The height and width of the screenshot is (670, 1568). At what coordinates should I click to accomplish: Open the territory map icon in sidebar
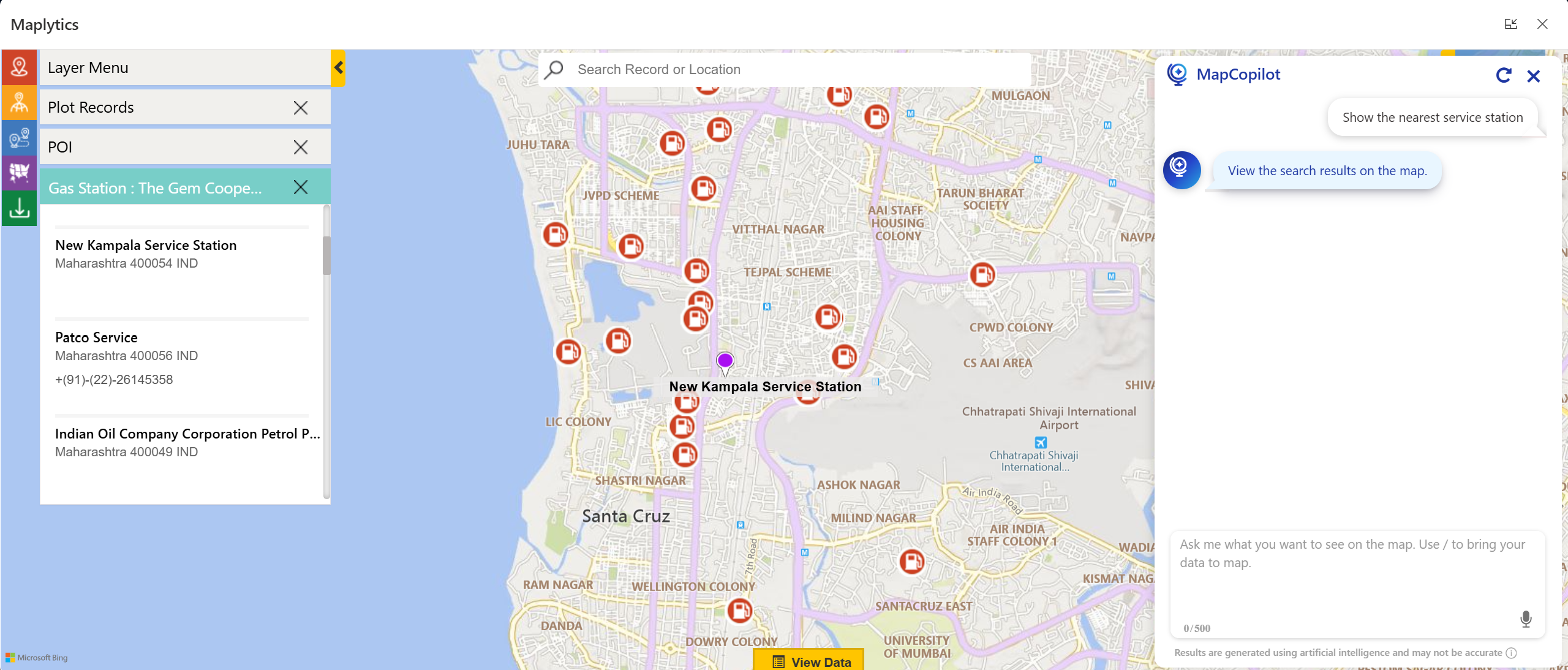click(19, 173)
